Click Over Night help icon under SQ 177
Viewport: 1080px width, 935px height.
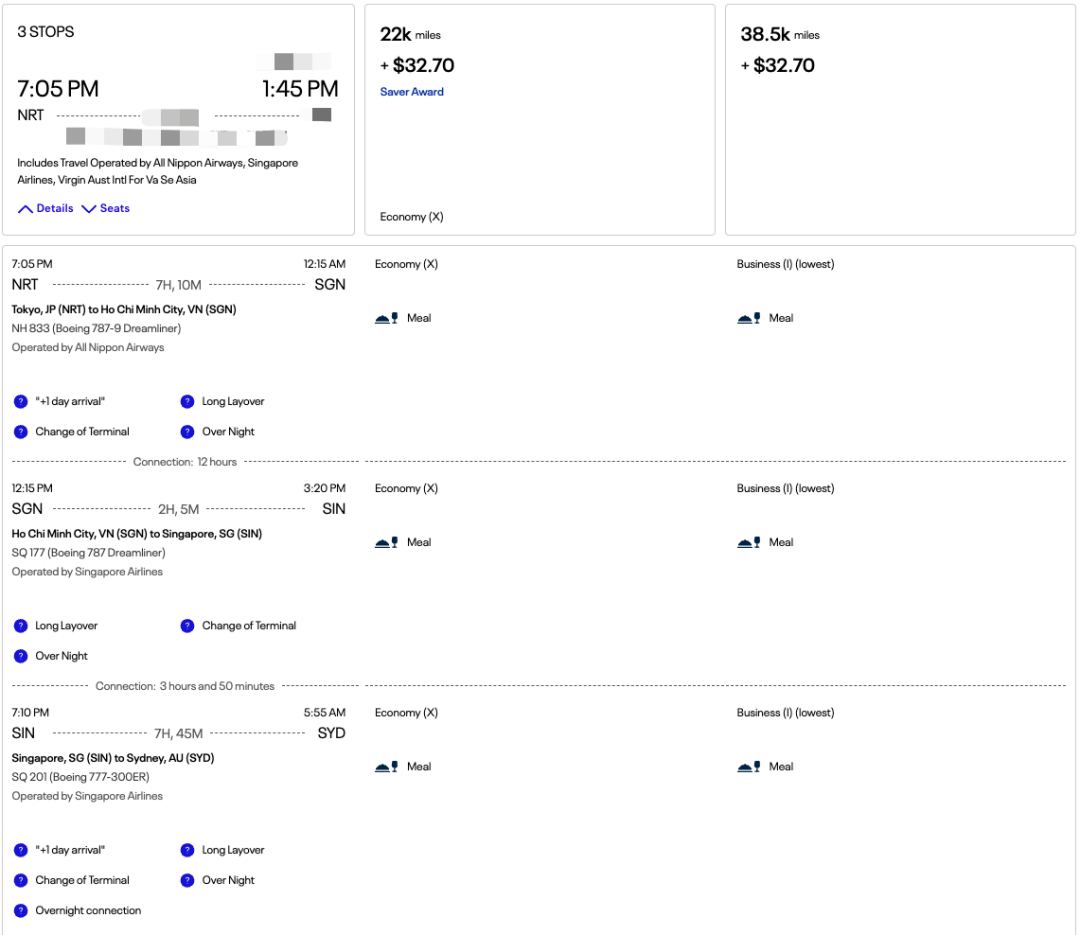pos(20,657)
